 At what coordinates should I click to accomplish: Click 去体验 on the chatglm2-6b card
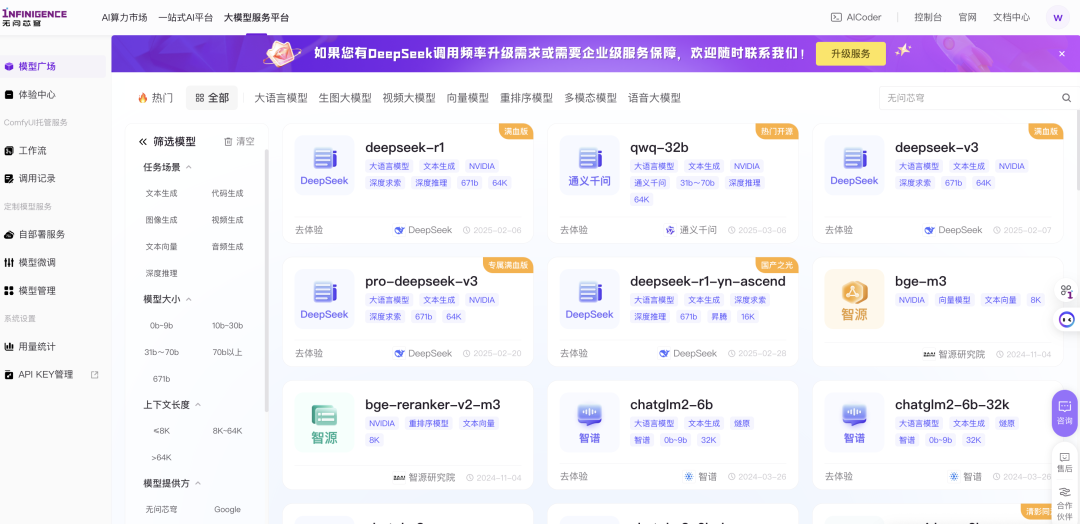[574, 476]
